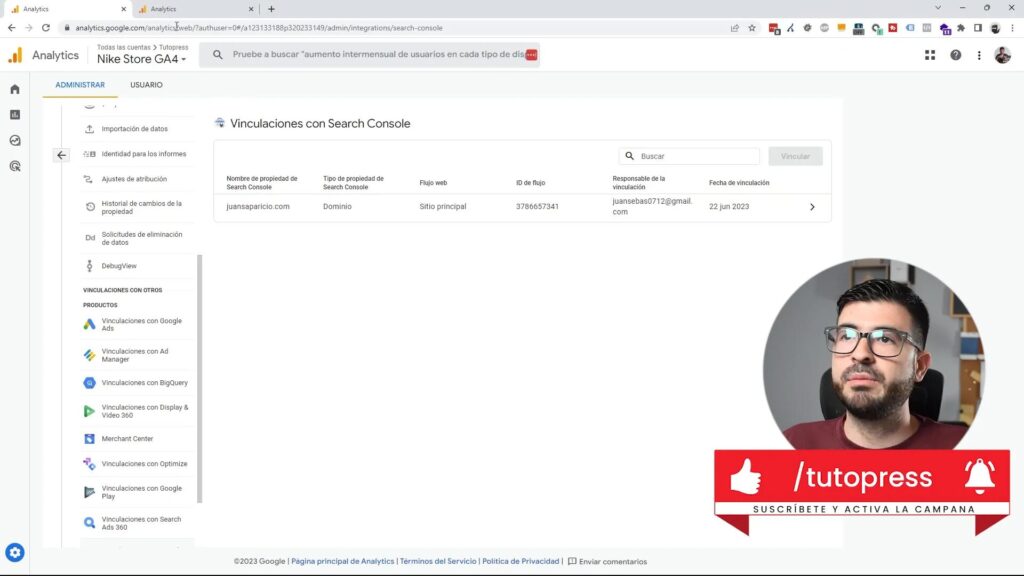Click Todas las cuentas breadcrumb
Screen dimensions: 1024x576
123,47
